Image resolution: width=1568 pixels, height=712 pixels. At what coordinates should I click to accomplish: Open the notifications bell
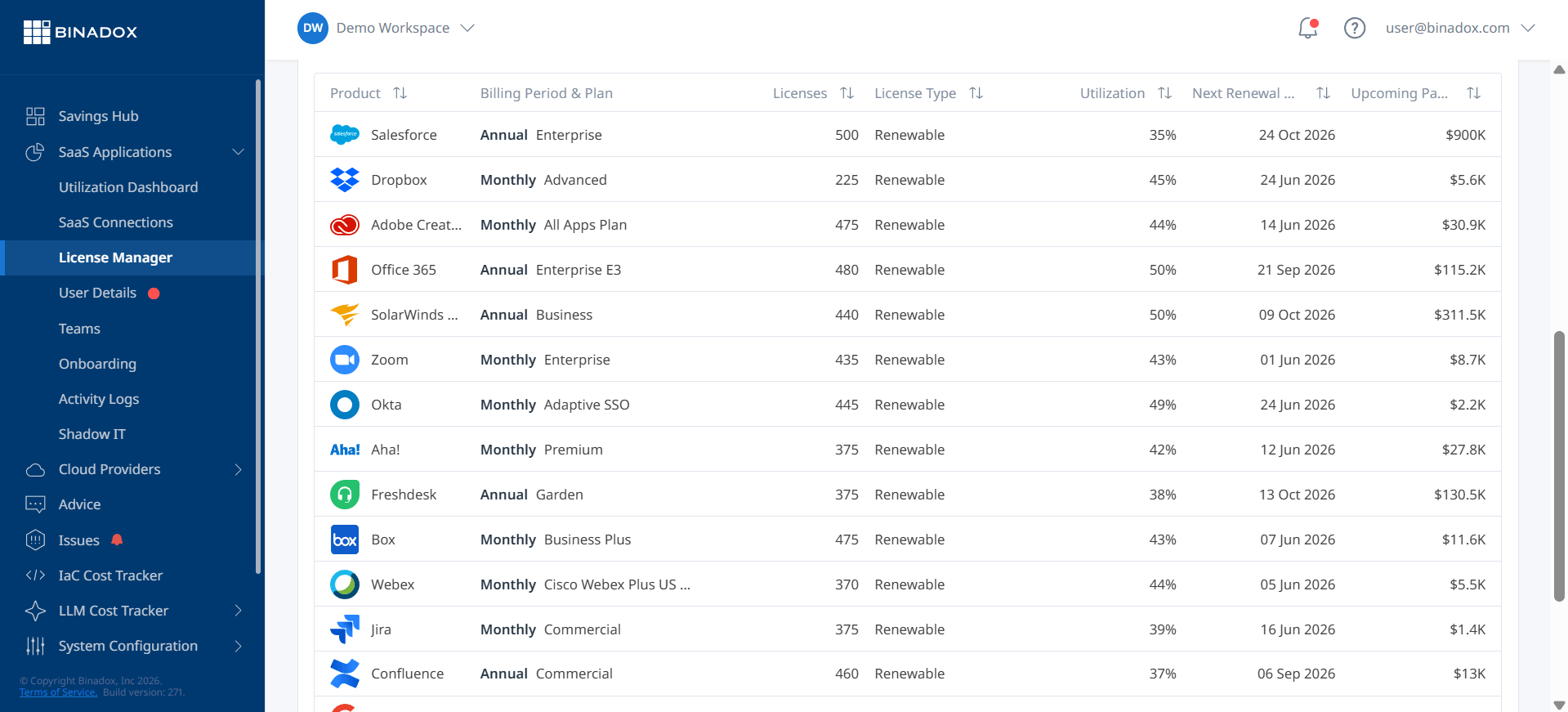1308,28
